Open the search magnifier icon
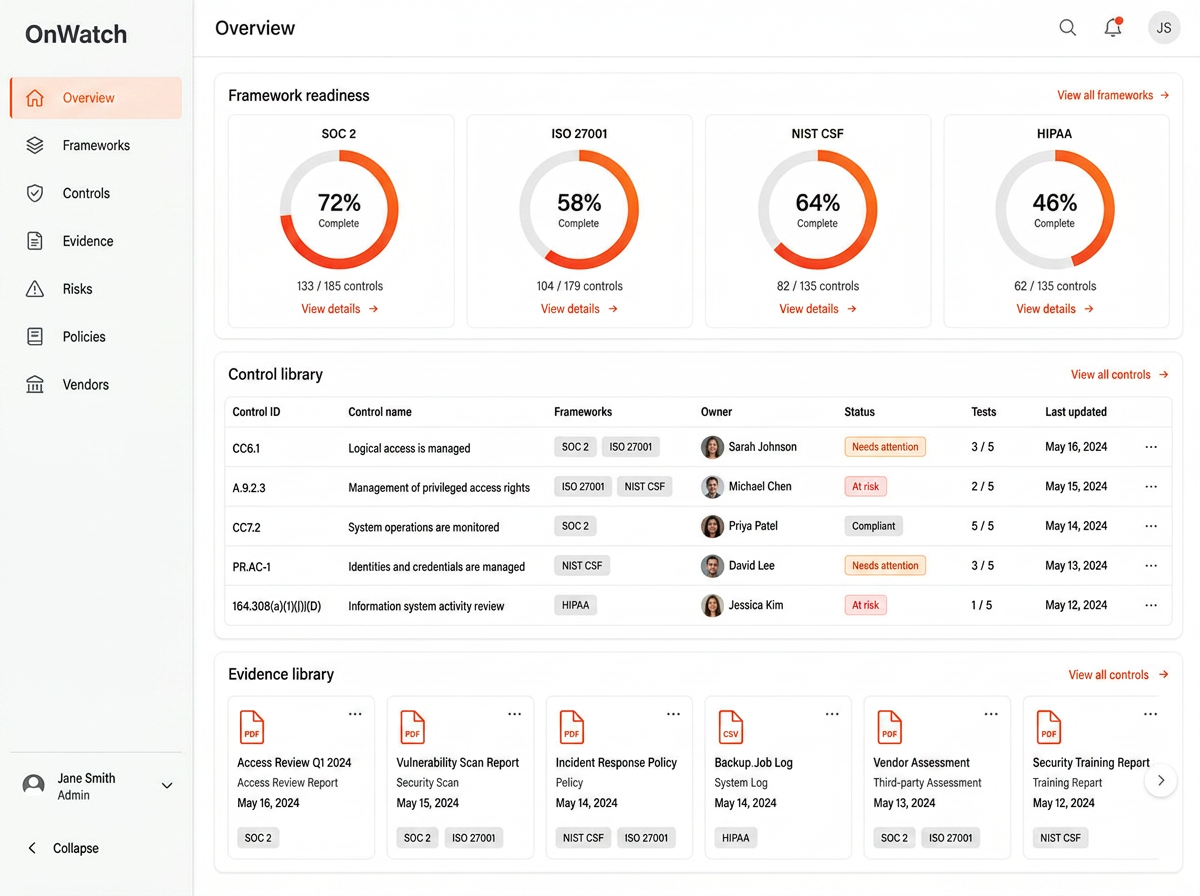Image resolution: width=1200 pixels, height=896 pixels. point(1068,28)
